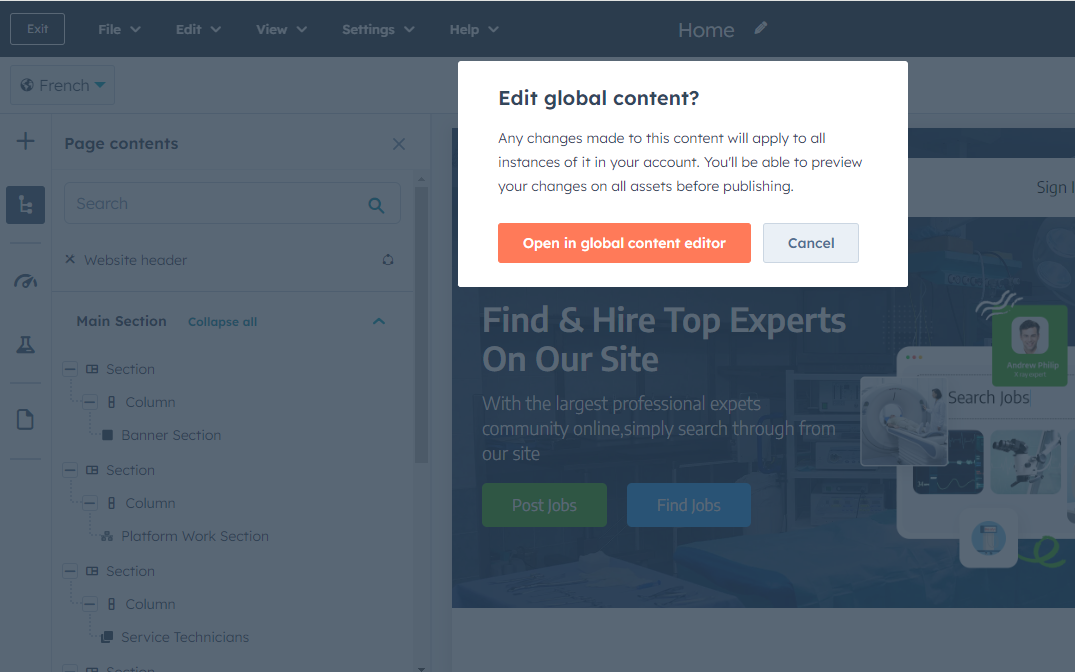Click the Find & Hire Top Experts heading

coord(663,339)
